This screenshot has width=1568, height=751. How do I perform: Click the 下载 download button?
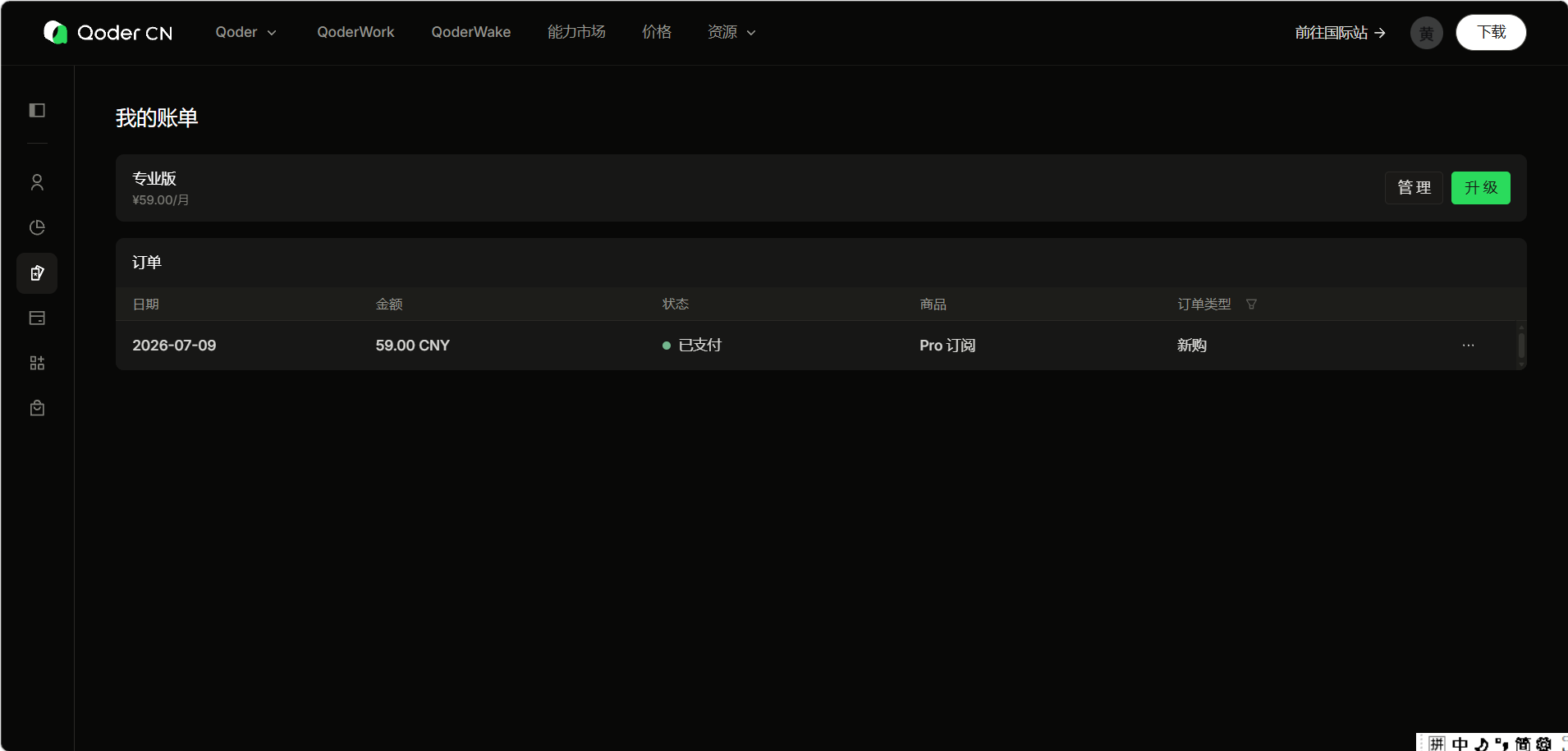click(1491, 33)
